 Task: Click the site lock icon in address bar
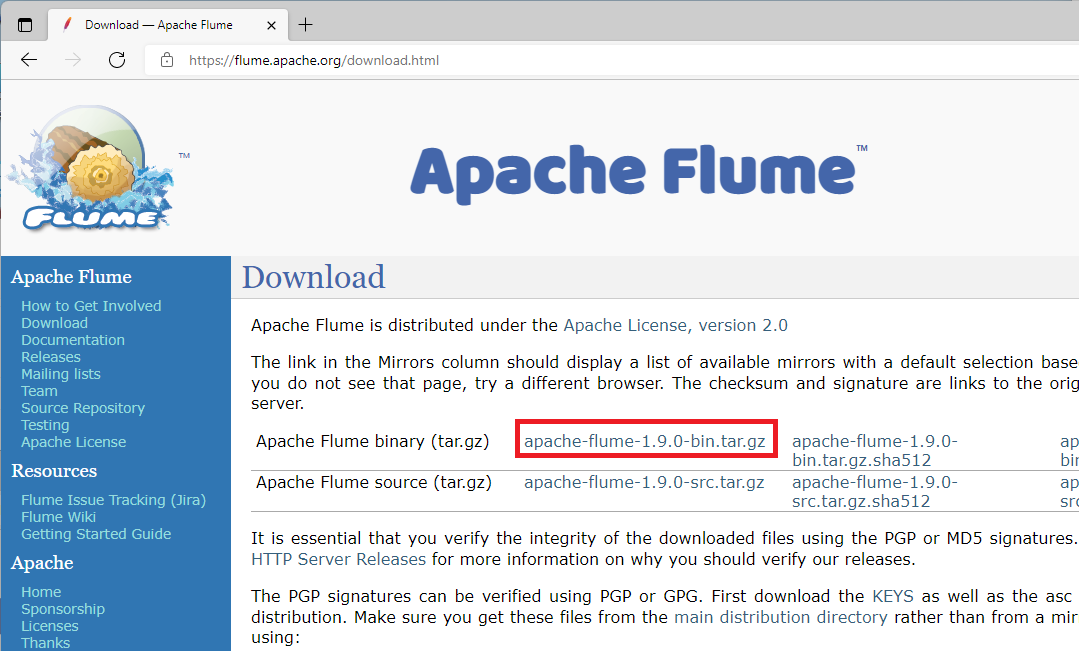[x=167, y=60]
